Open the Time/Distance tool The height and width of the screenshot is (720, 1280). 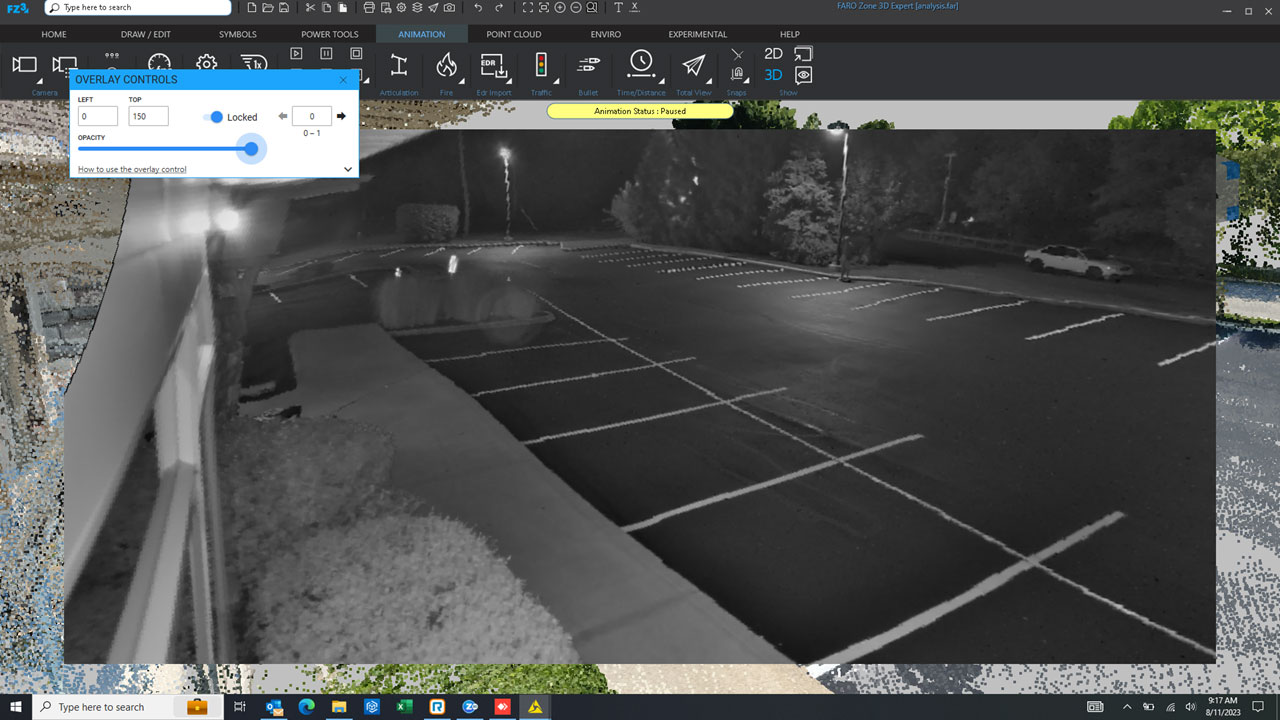click(x=640, y=64)
